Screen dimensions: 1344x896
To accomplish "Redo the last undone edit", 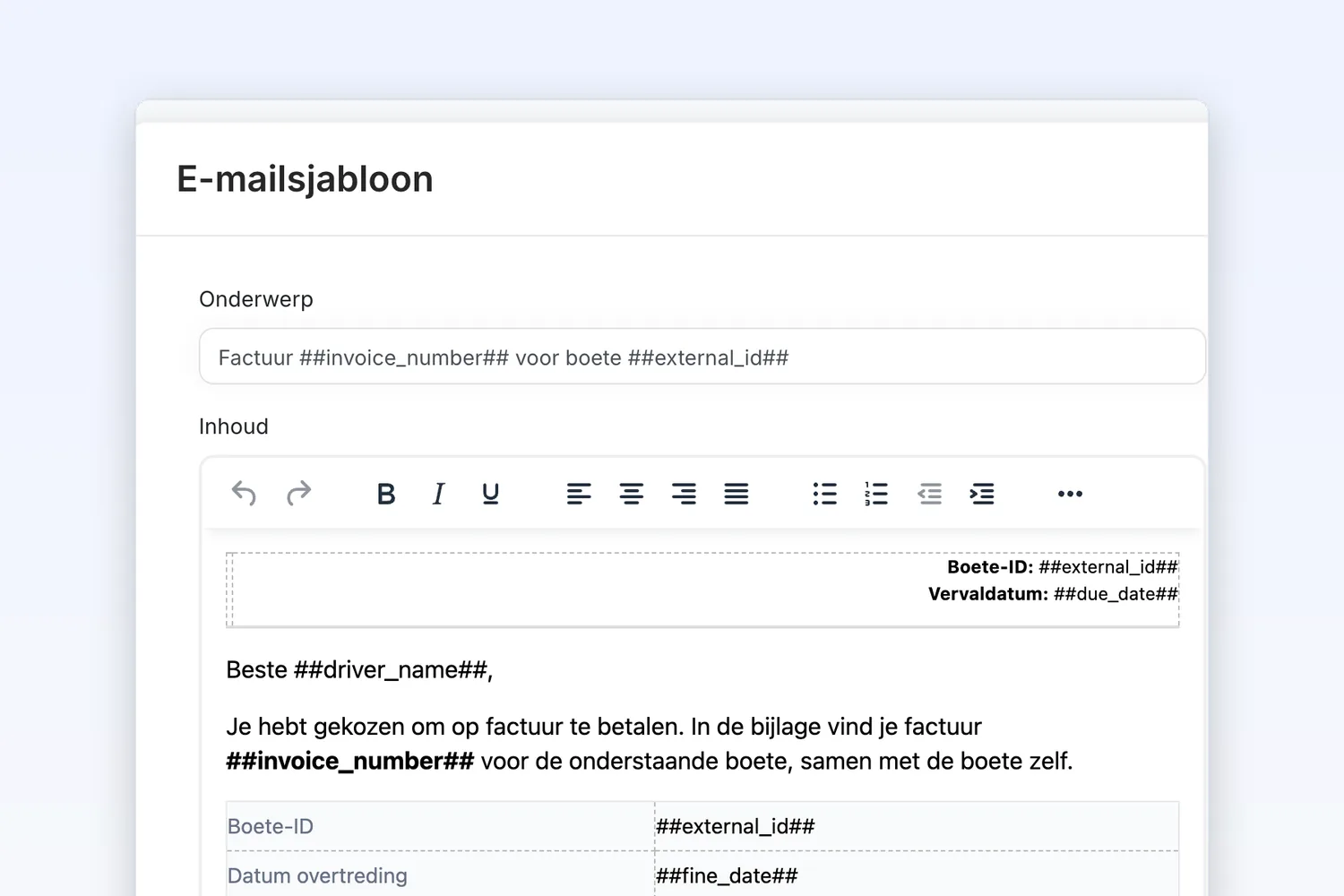I will (x=298, y=494).
